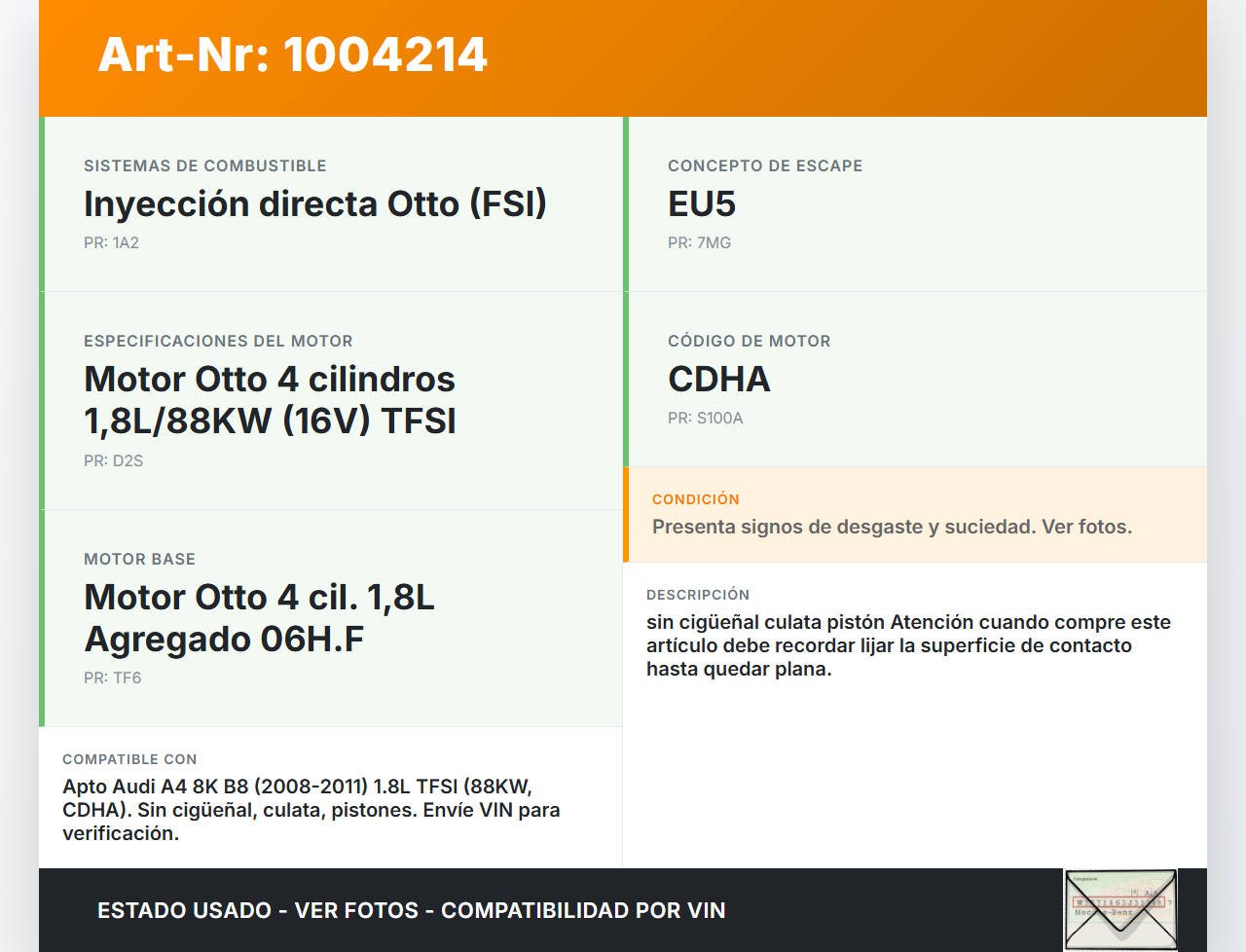1246x952 pixels.
Task: Click the Compatible Con Audi A4 text
Action: pos(311,809)
